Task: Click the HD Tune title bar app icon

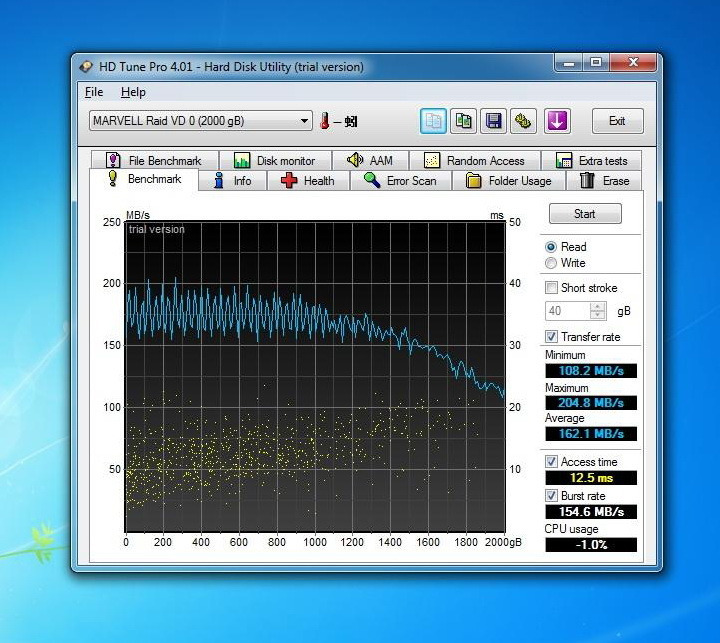Action: tap(86, 67)
